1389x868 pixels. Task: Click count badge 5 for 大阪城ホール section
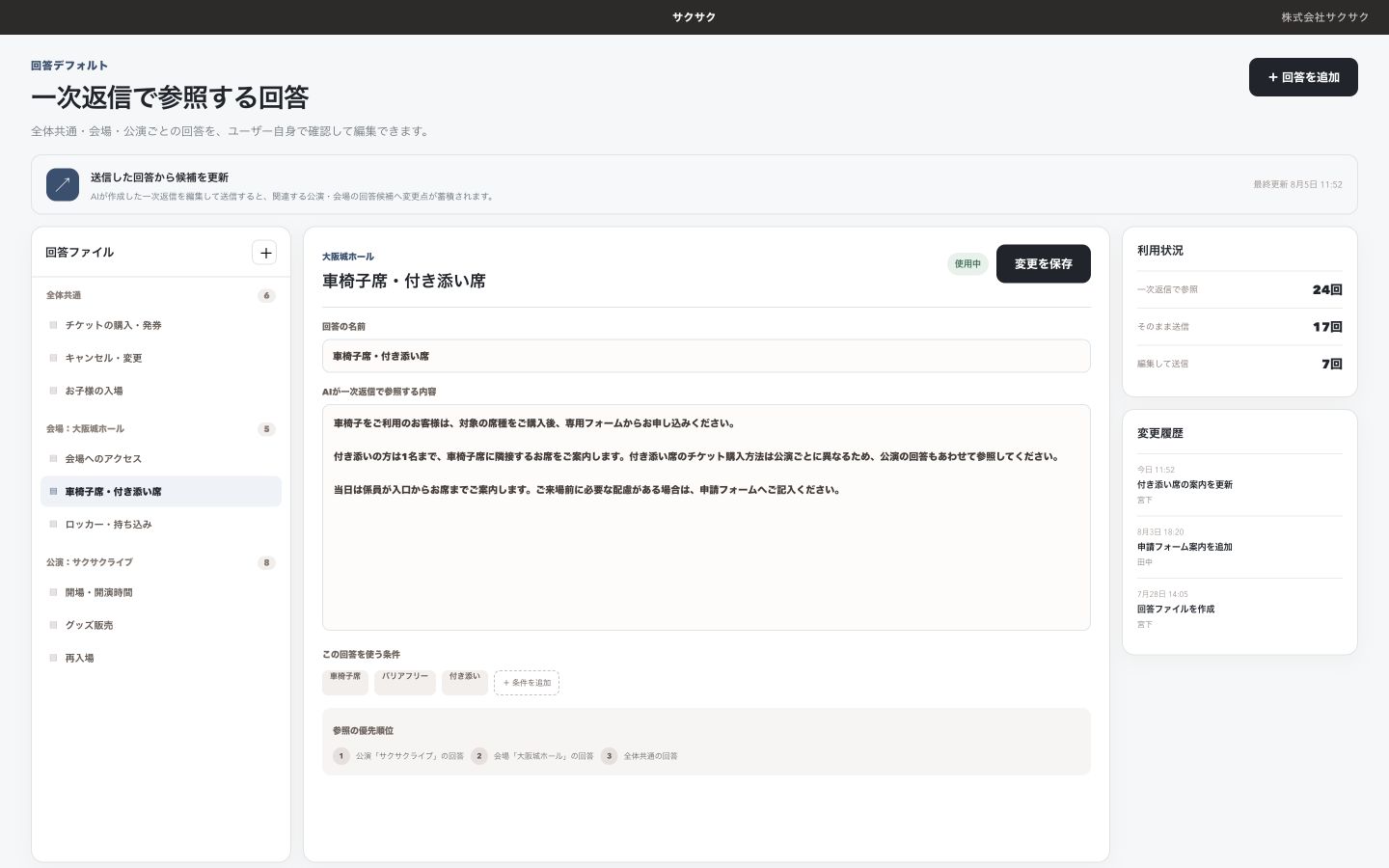(x=267, y=429)
